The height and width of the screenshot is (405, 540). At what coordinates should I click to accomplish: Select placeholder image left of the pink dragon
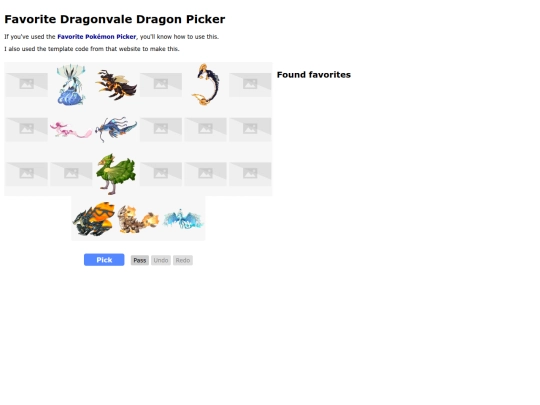pyautogui.click(x=27, y=129)
